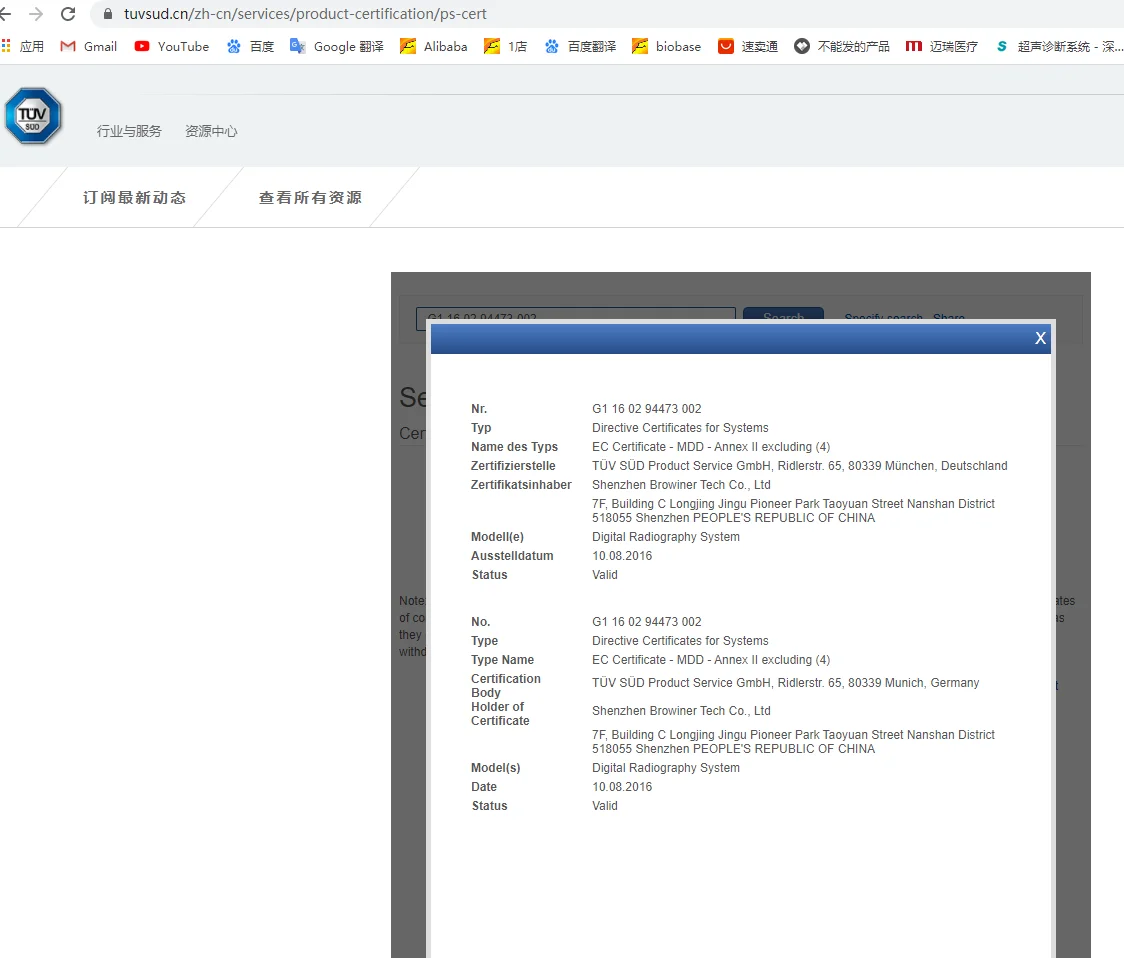Open the 超声诊断系统 bookmark

pyautogui.click(x=1059, y=47)
